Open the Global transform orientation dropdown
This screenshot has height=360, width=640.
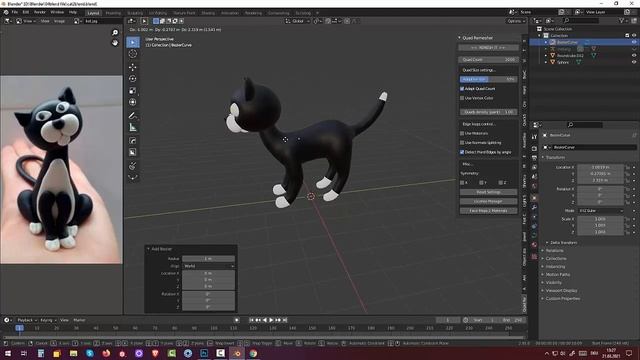point(298,21)
